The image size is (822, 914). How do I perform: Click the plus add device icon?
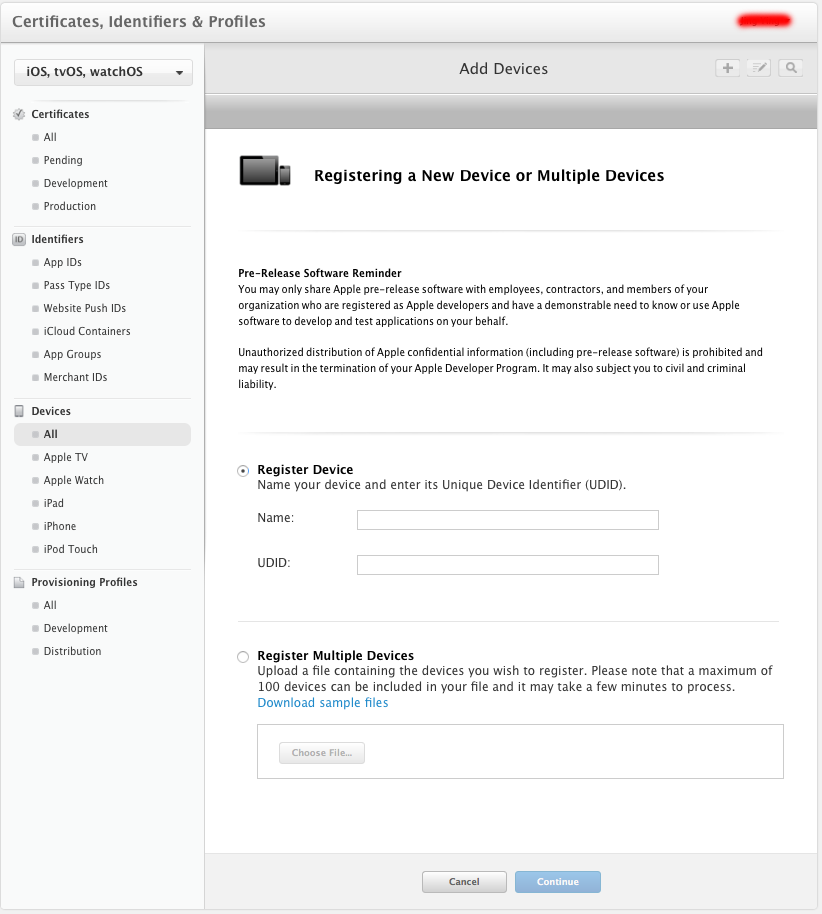tap(727, 68)
